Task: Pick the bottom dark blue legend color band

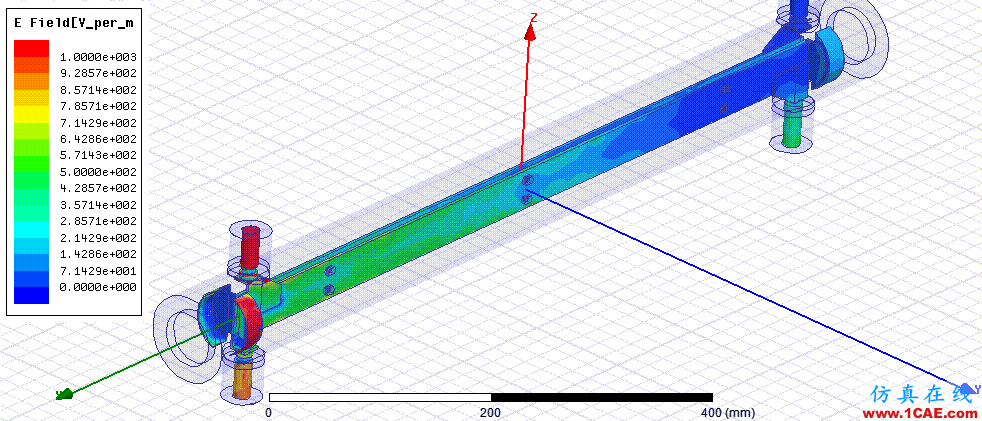Action: [x=31, y=296]
